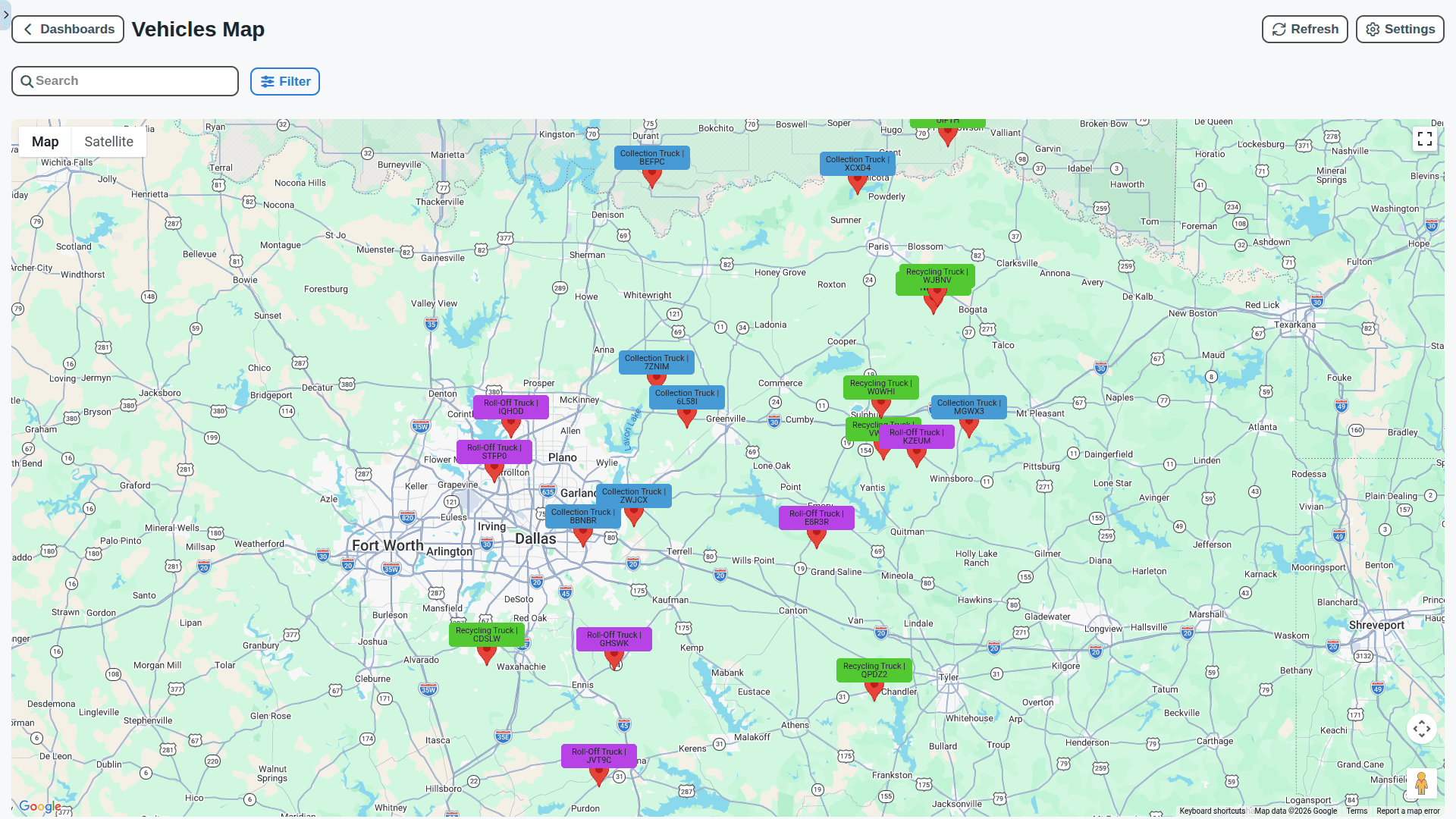Switch to the Satellite map view
Viewport: 1456px width, 819px height.
tap(108, 141)
